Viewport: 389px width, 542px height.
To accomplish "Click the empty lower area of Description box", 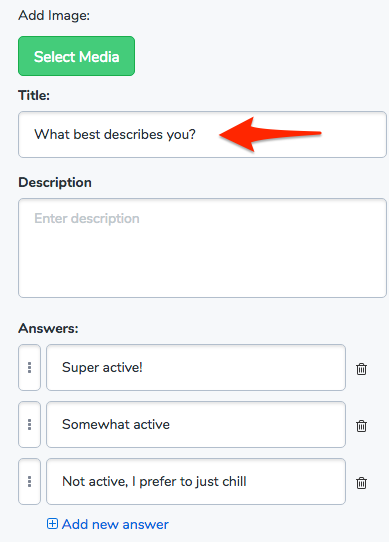I will (x=202, y=270).
